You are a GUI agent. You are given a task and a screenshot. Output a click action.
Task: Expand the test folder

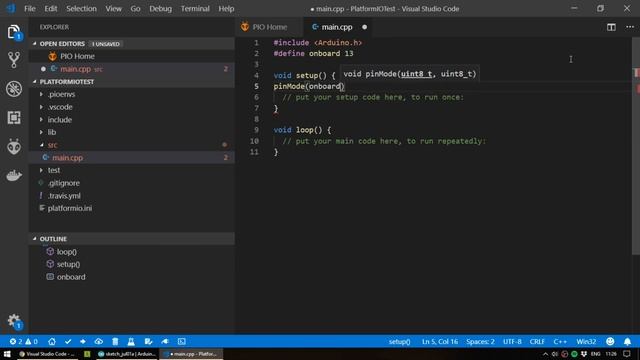(x=131, y=170)
